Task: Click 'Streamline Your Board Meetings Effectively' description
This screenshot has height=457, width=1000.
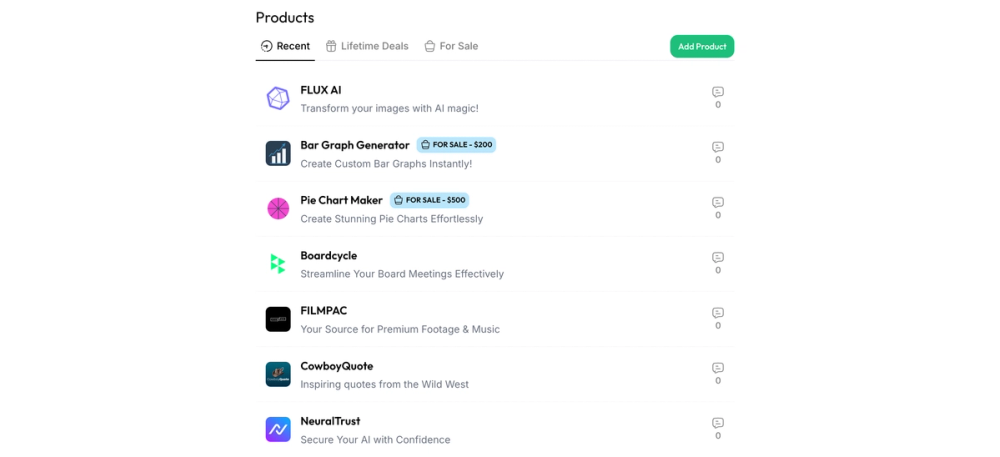Action: click(x=402, y=274)
